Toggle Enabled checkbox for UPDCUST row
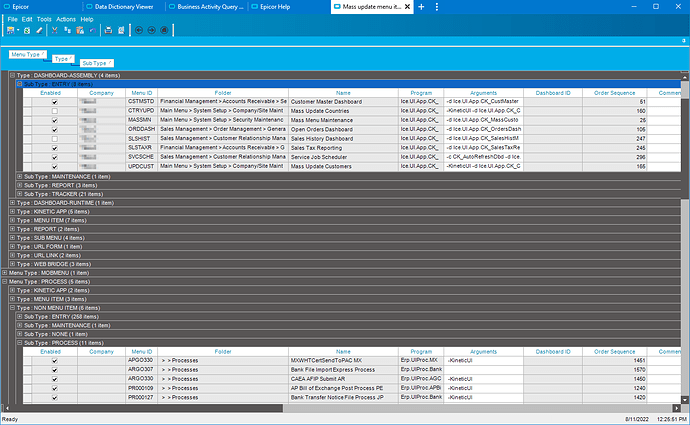 click(55, 167)
